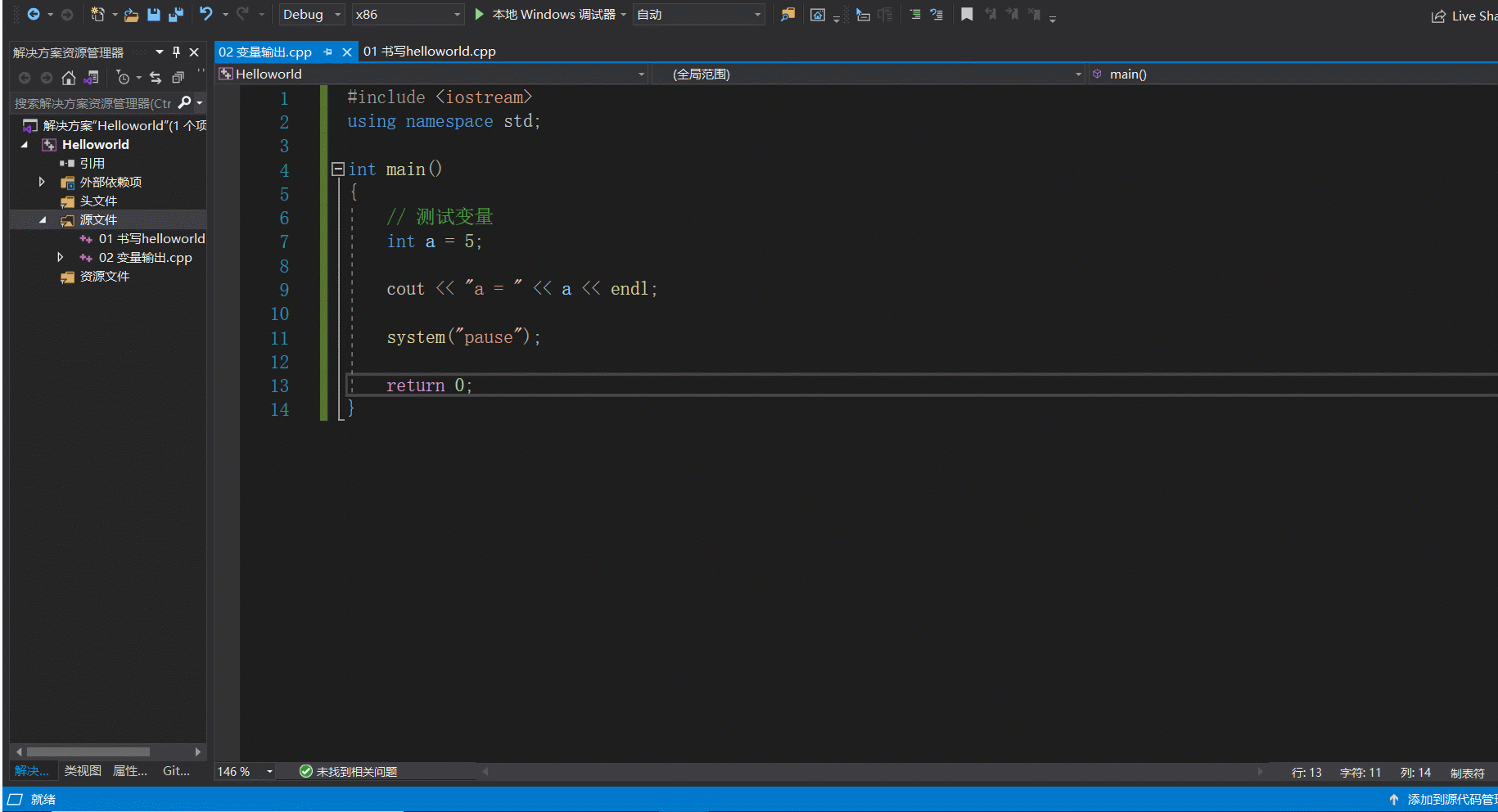Collapse the main() function code block
The image size is (1498, 812).
[x=337, y=169]
